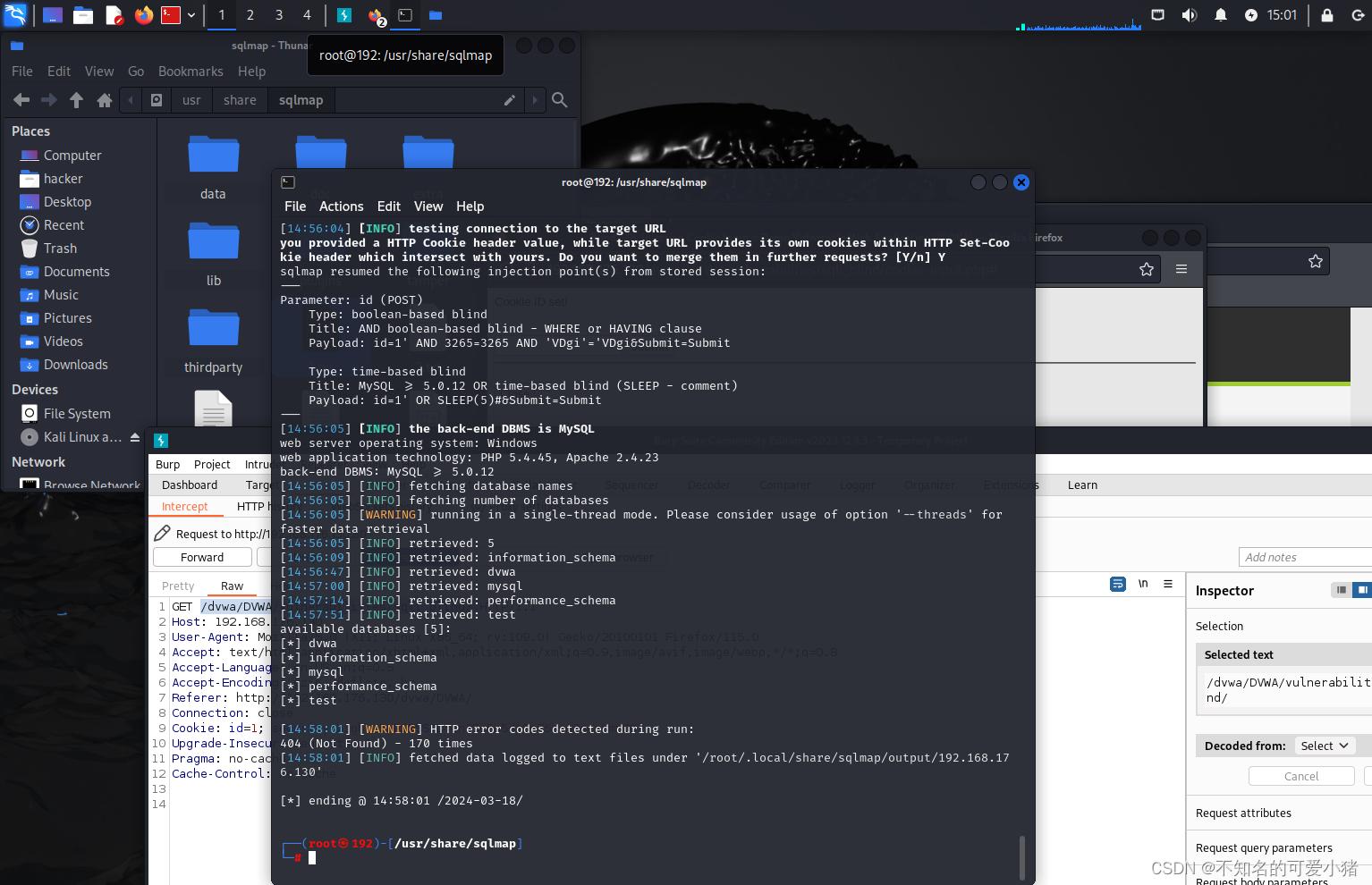Launch Firefox from the top panel launcher

point(143,15)
